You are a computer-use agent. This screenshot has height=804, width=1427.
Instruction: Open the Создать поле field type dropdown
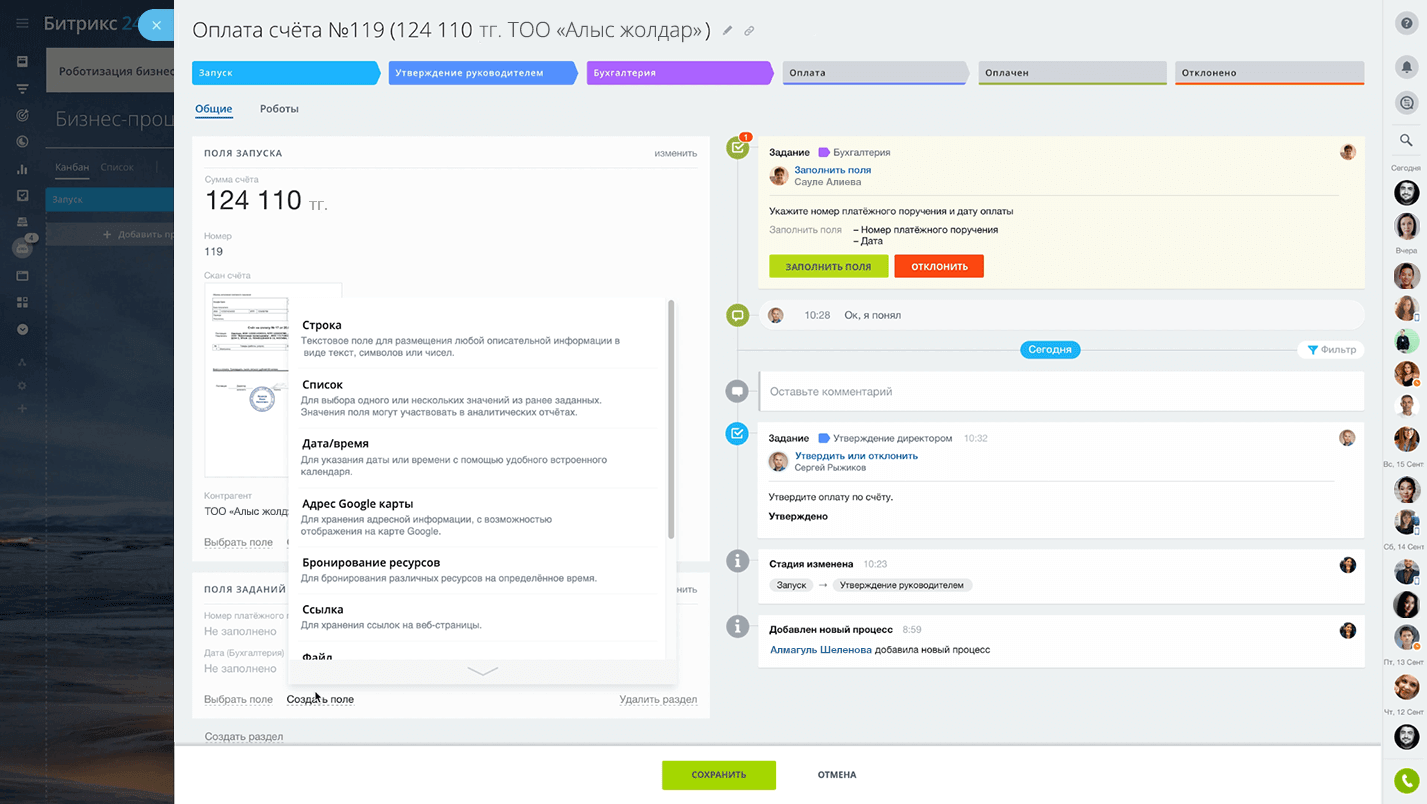coord(320,699)
